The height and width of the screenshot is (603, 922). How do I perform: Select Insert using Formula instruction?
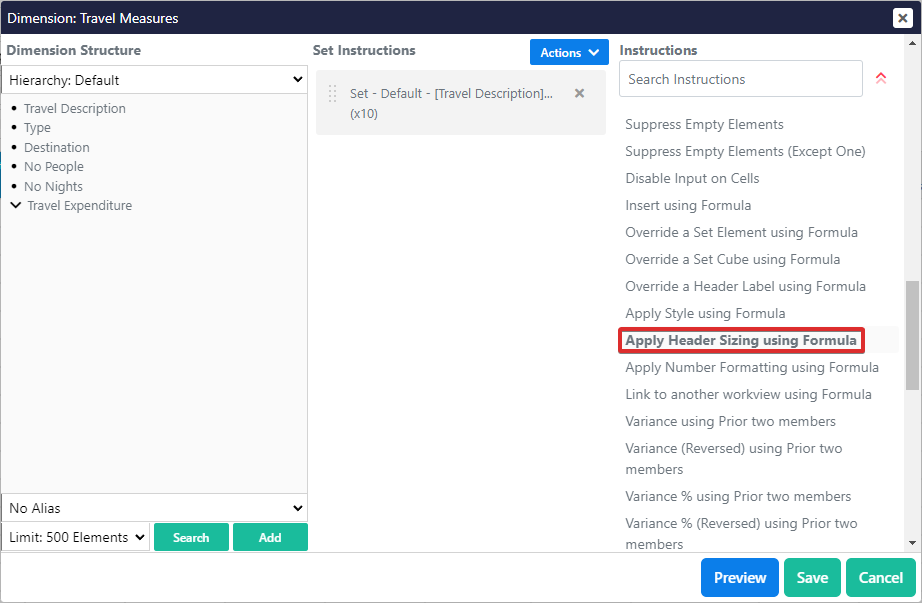(x=688, y=206)
